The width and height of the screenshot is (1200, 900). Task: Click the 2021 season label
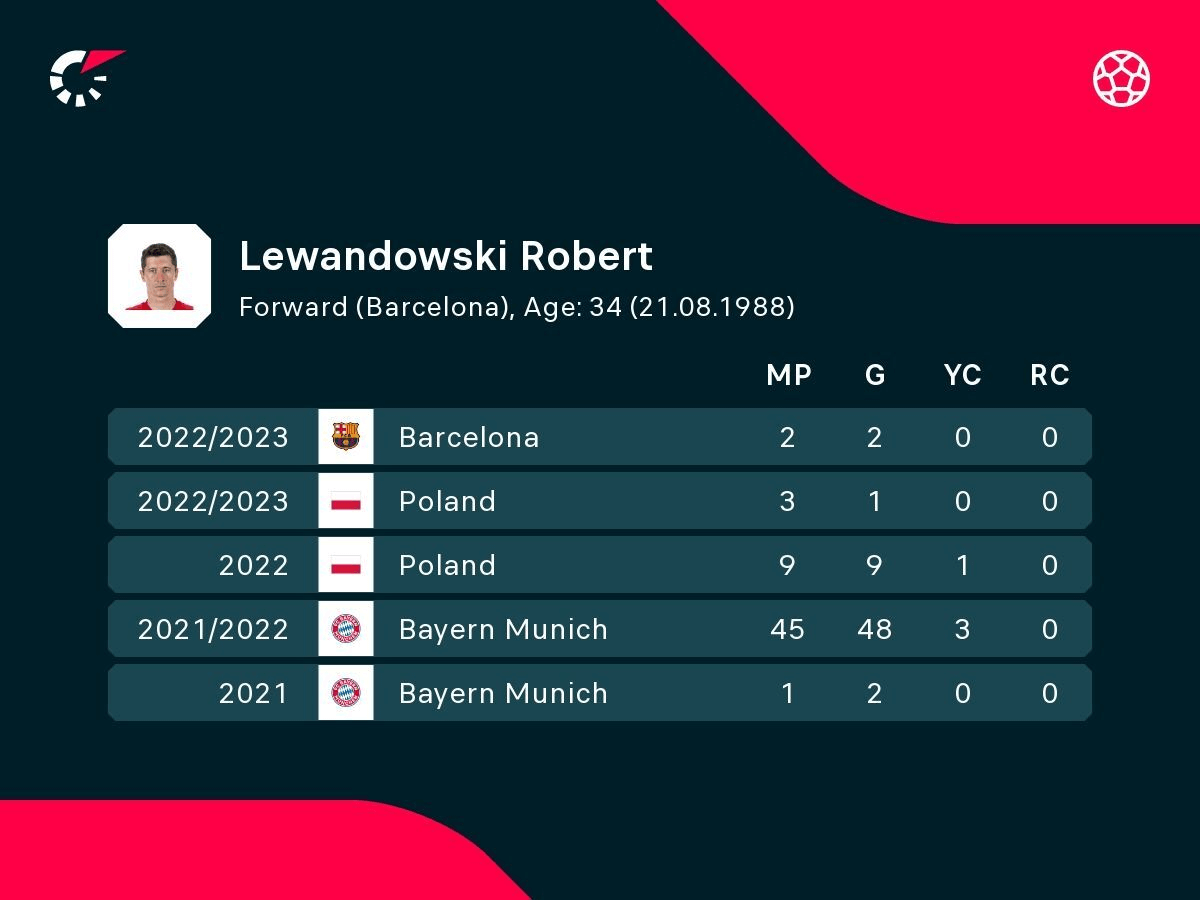pos(253,693)
